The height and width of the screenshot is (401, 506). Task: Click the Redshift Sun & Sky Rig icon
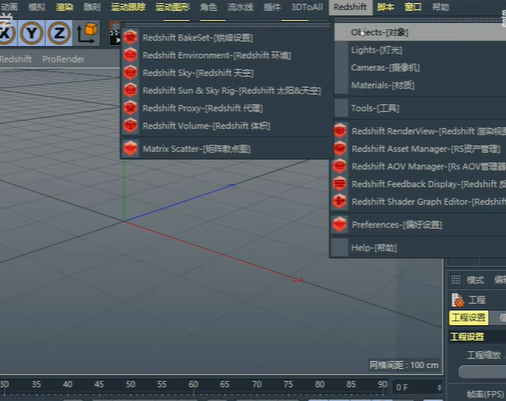click(130, 90)
